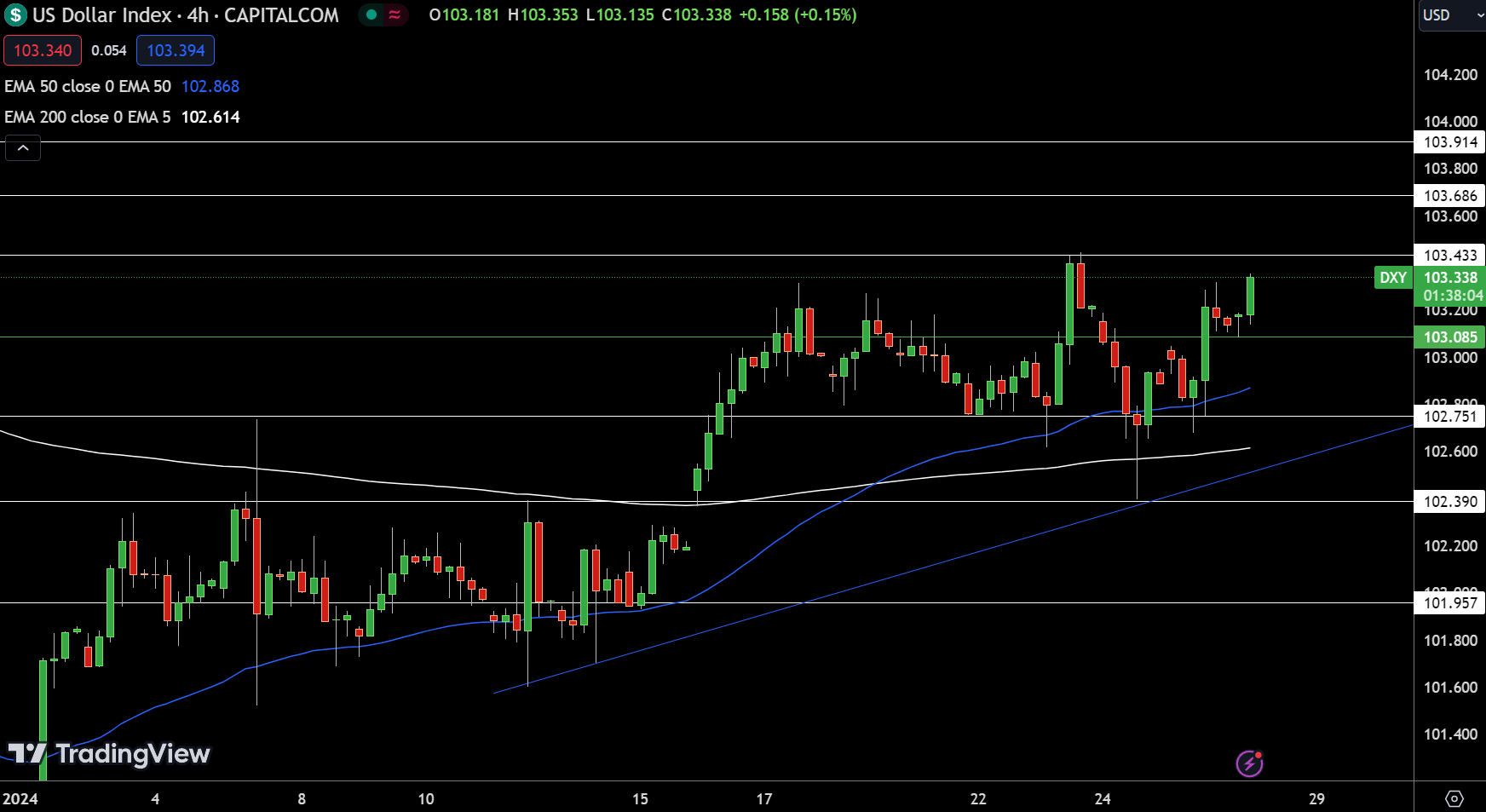Click the US Dollar Index symbol title
This screenshot has height=812, width=1486.
pyautogui.click(x=102, y=15)
